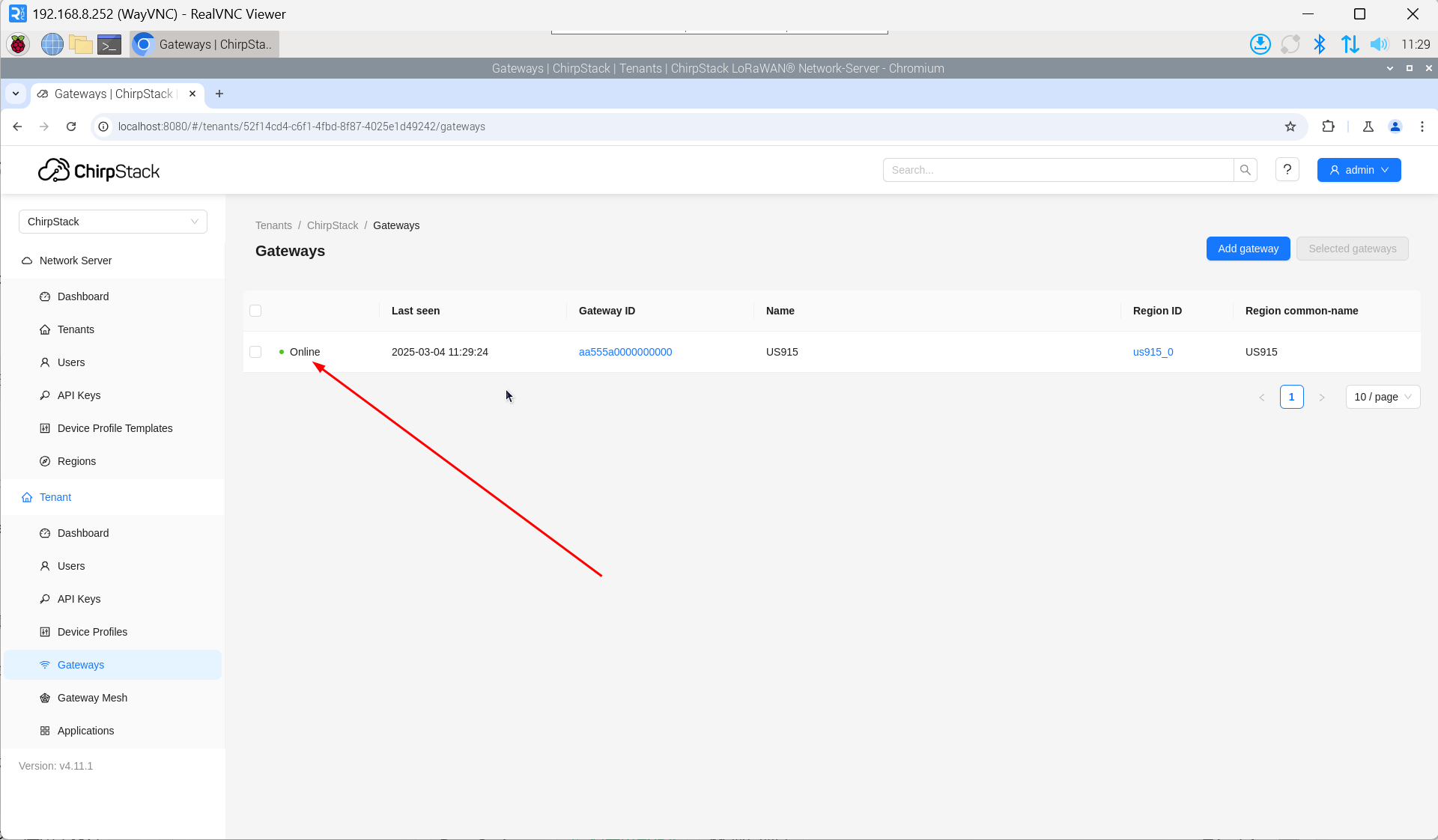Click the Add gateway button
The width and height of the screenshot is (1438, 840).
pyautogui.click(x=1248, y=249)
